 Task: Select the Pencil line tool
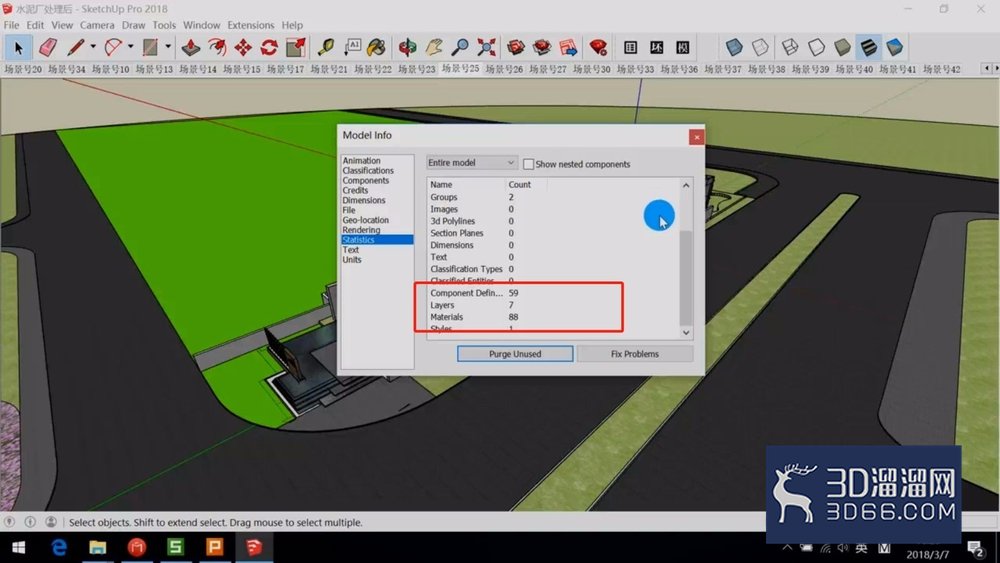pos(76,47)
